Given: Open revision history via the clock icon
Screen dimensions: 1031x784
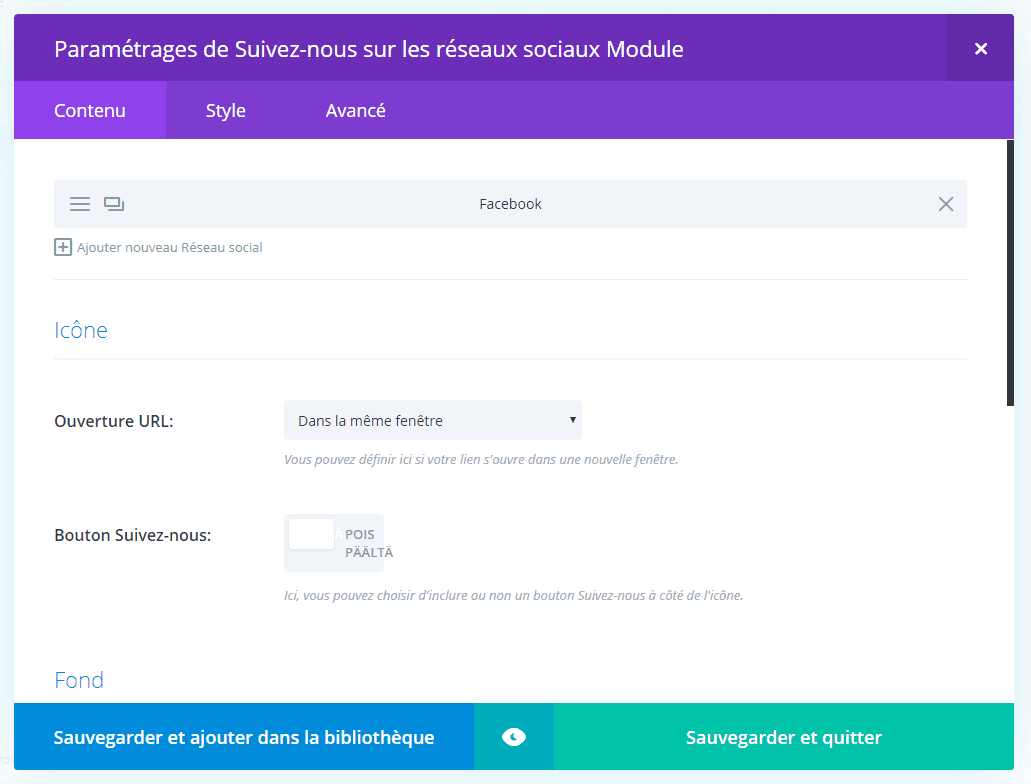Looking at the screenshot, I should (x=513, y=737).
